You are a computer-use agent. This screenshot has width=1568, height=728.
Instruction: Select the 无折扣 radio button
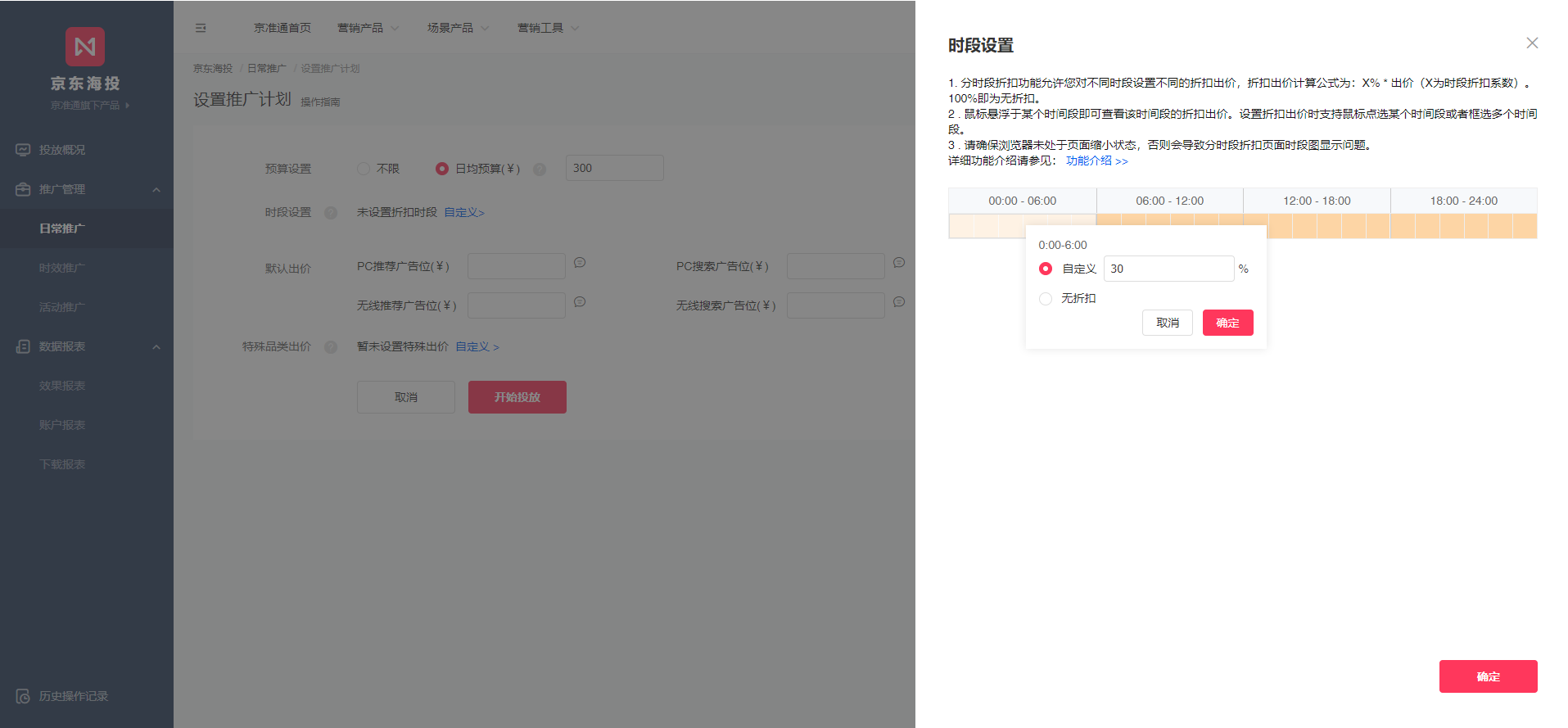coord(1046,299)
